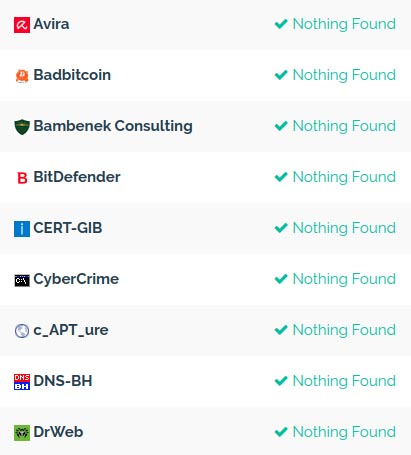Click the CyberCrime vendor name
411x455 pixels.
pyautogui.click(x=76, y=279)
